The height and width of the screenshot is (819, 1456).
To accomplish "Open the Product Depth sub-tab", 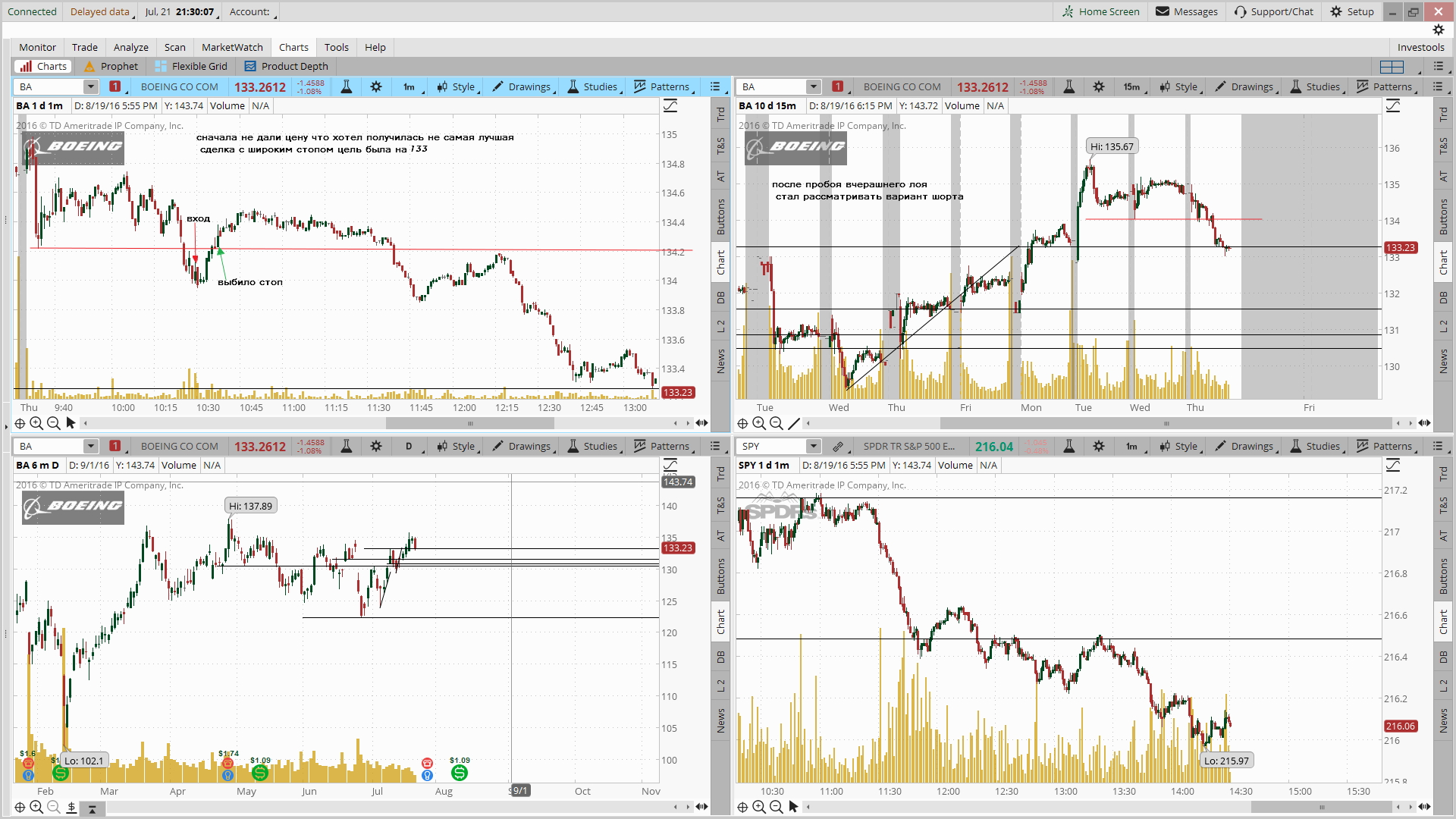I will [x=287, y=66].
